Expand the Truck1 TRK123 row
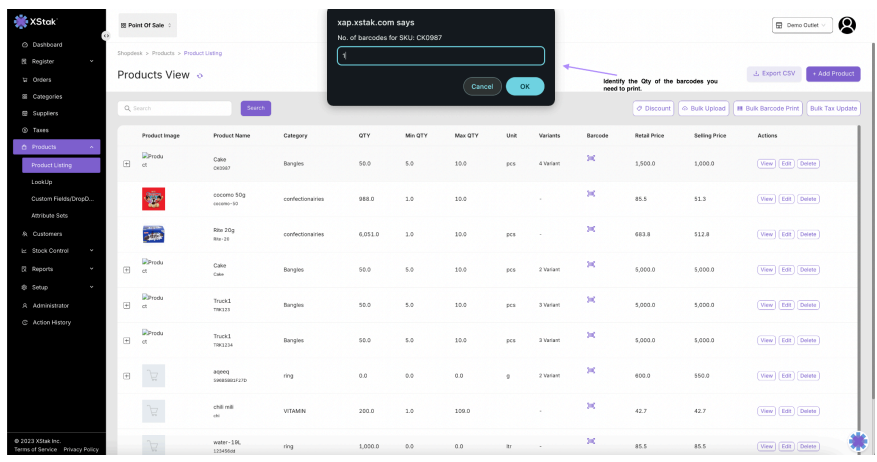This screenshot has width=877, height=462. click(126, 305)
